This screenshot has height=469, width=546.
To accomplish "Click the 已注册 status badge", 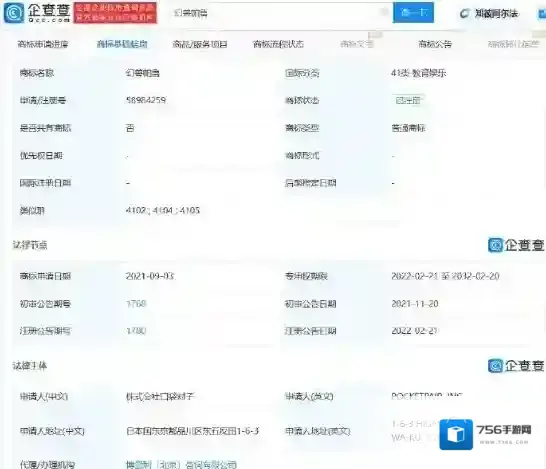I will [x=408, y=101].
